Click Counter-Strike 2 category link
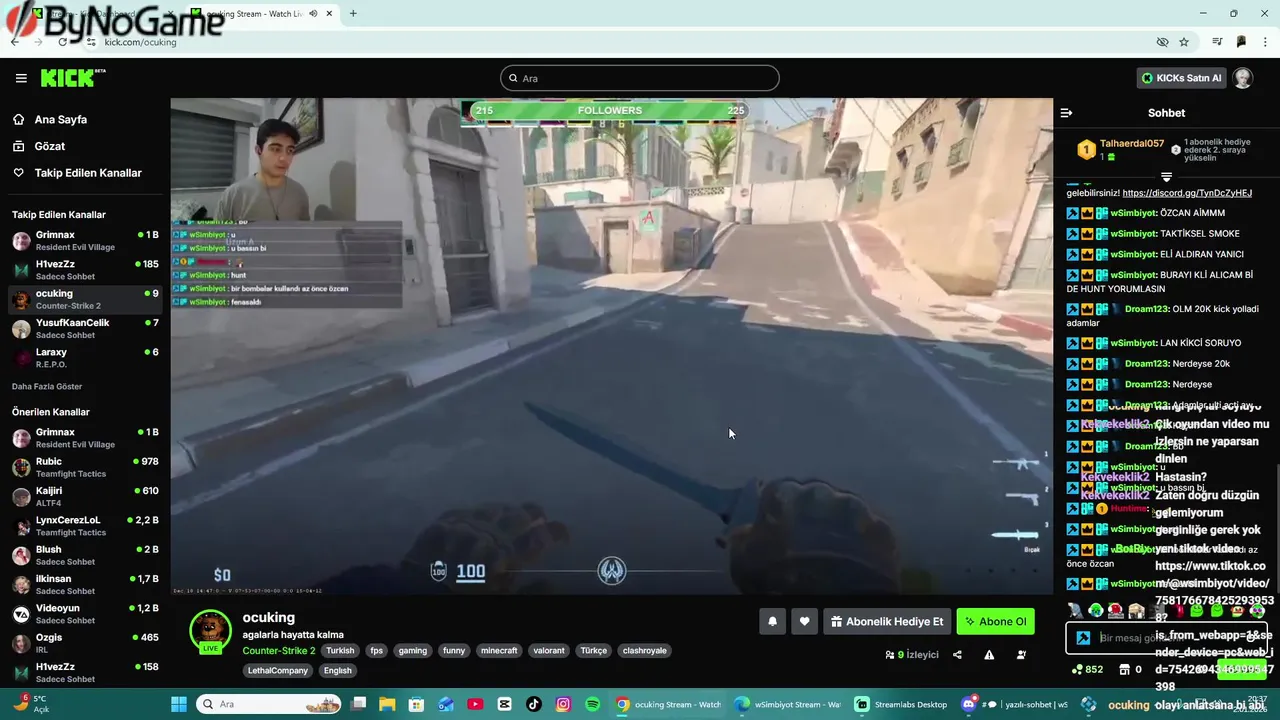Screen dimensions: 1280x720 pos(279,650)
